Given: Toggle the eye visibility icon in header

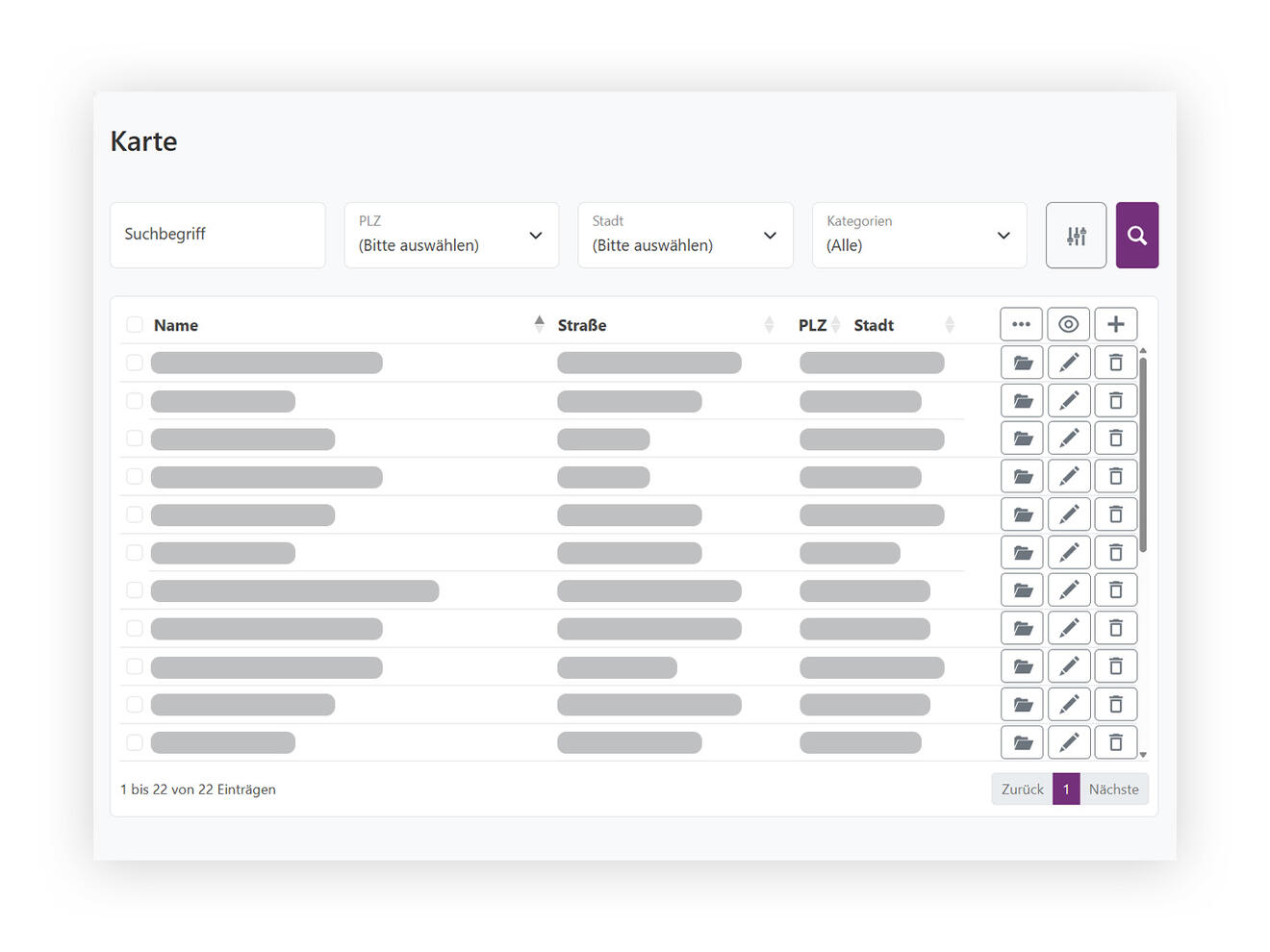Looking at the screenshot, I should (1068, 324).
